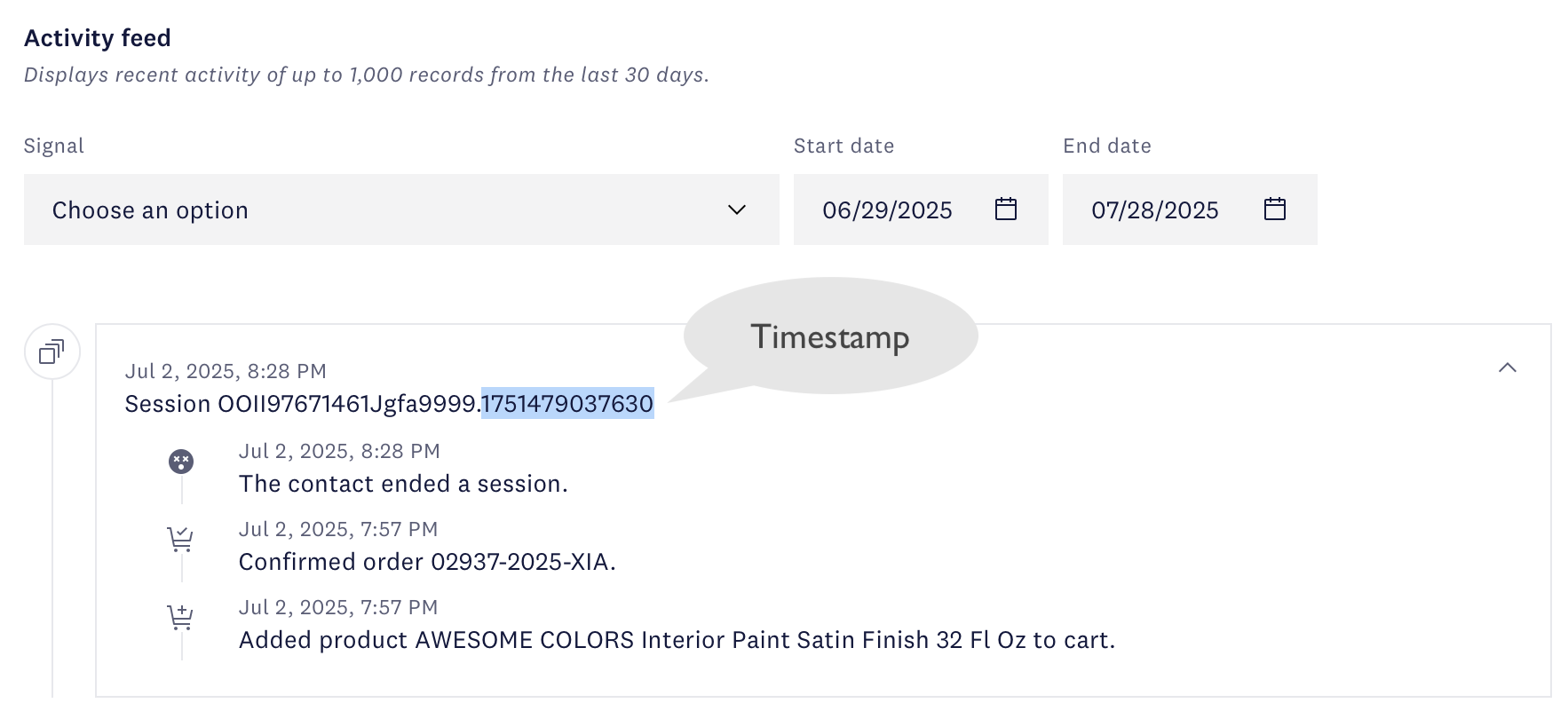Click the highlighted timestamp 1751479037630
The height and width of the screenshot is (719, 1568).
(x=567, y=404)
